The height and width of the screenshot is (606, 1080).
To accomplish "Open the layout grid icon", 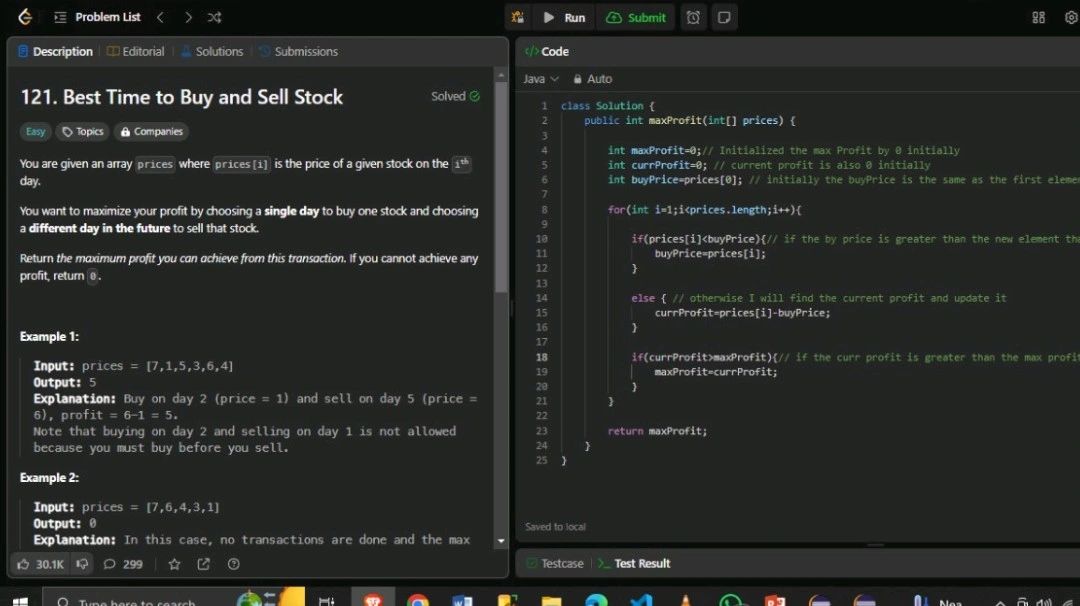I will tap(1039, 17).
